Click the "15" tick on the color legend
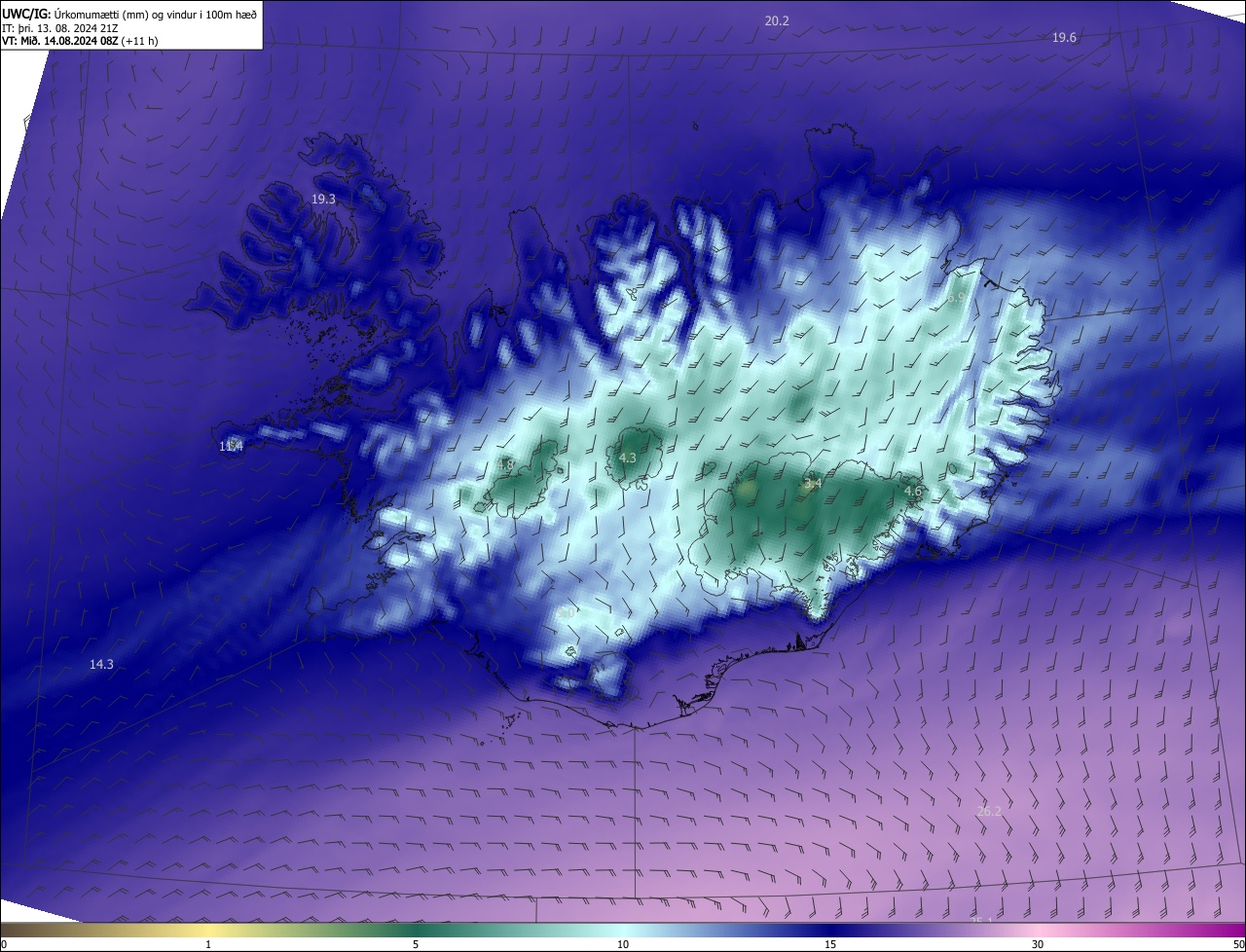1246x952 pixels. tap(830, 944)
